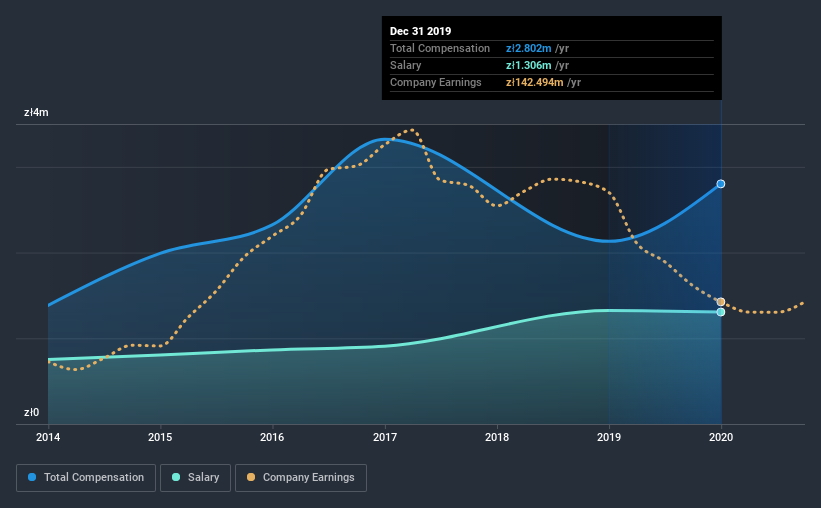Click the Dec 31 2019 tooltip date
This screenshot has width=821, height=508.
click(420, 31)
